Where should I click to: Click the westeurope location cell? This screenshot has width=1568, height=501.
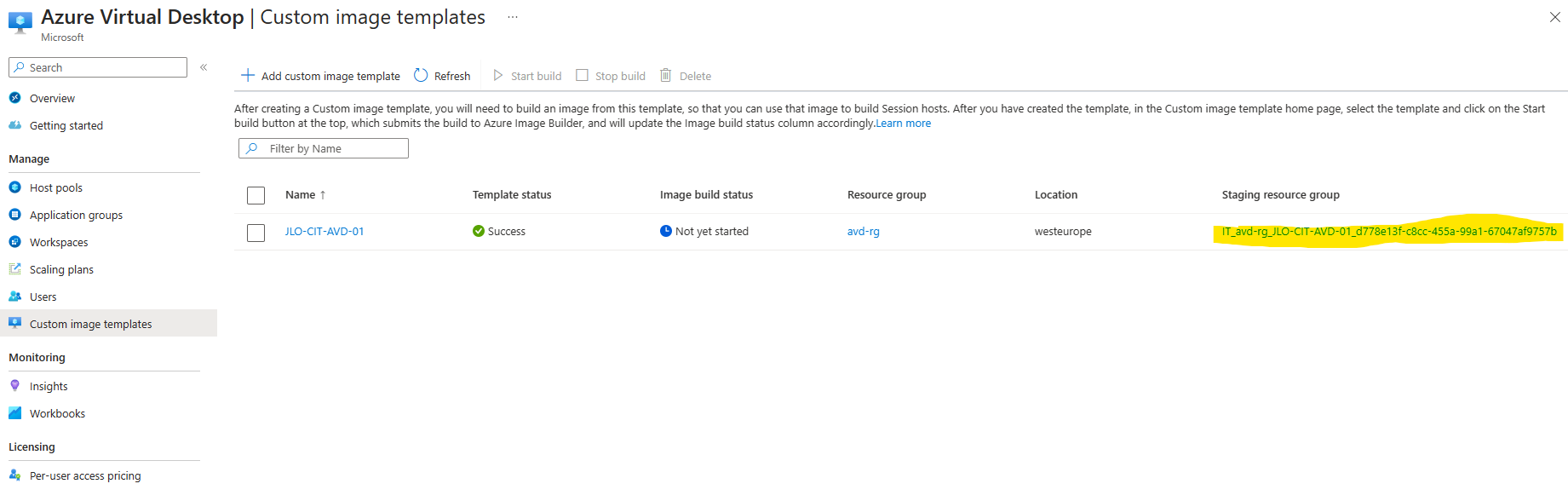pyautogui.click(x=1063, y=231)
